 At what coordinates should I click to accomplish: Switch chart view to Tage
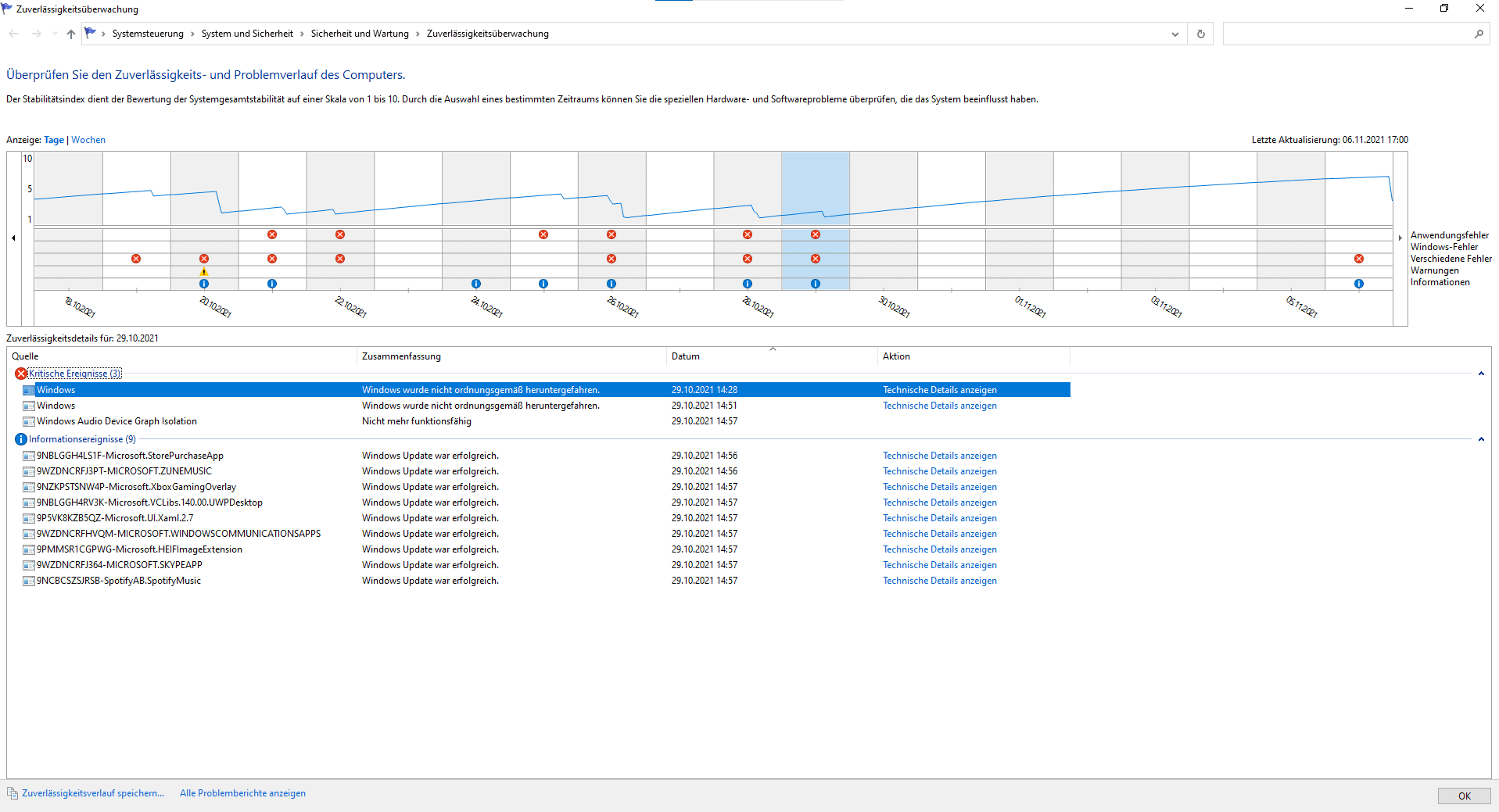(x=54, y=140)
